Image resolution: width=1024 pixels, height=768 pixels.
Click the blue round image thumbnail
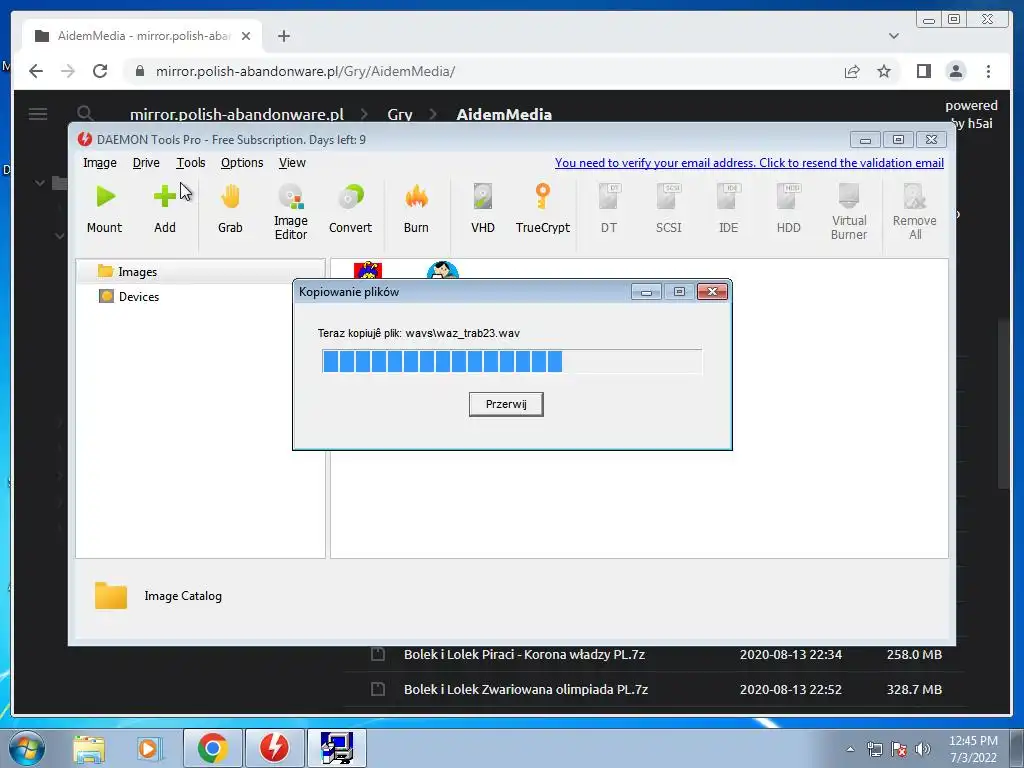point(443,270)
